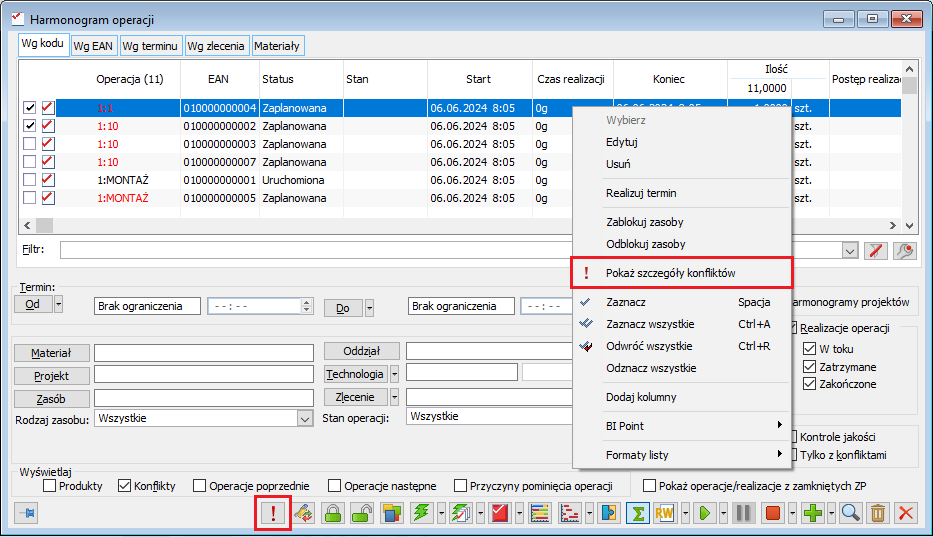Click the clear filter funnel icon

coord(875,251)
